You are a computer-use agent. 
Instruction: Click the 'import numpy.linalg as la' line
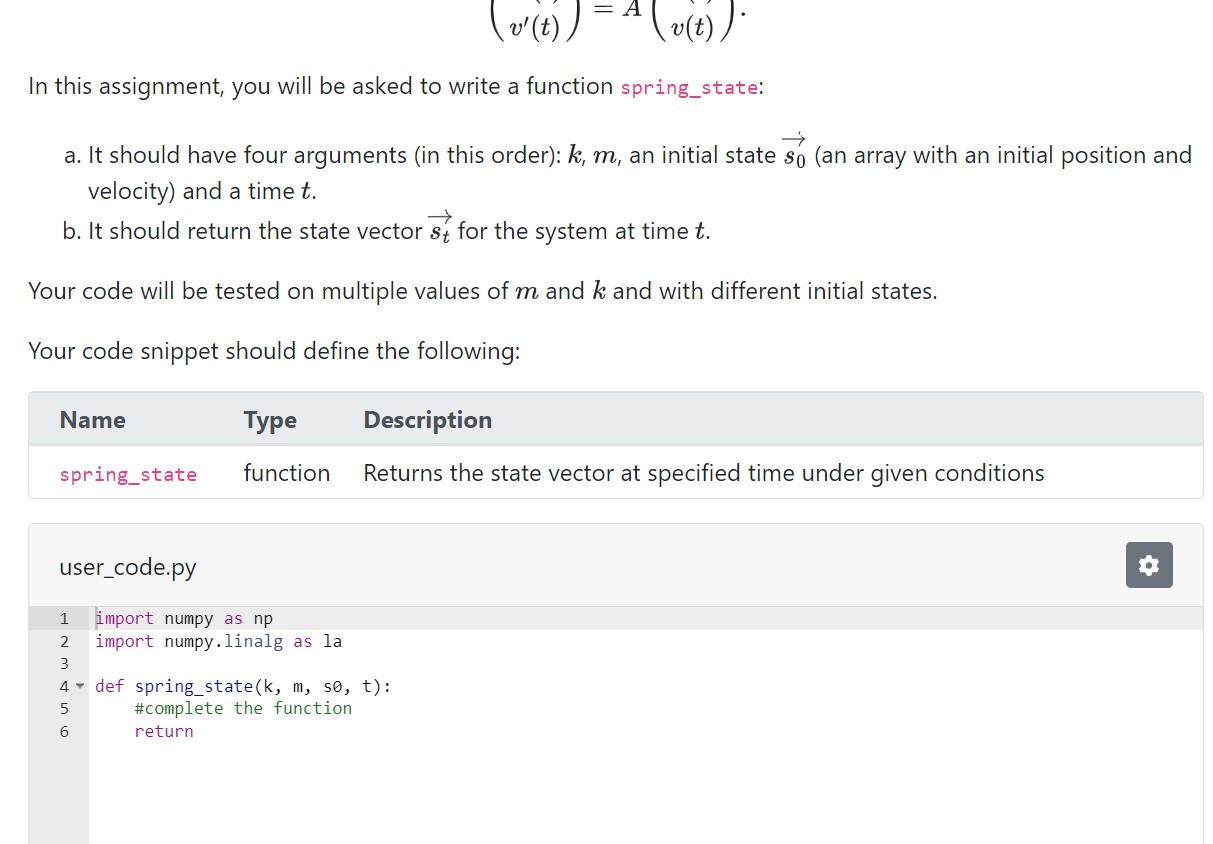pos(218,641)
